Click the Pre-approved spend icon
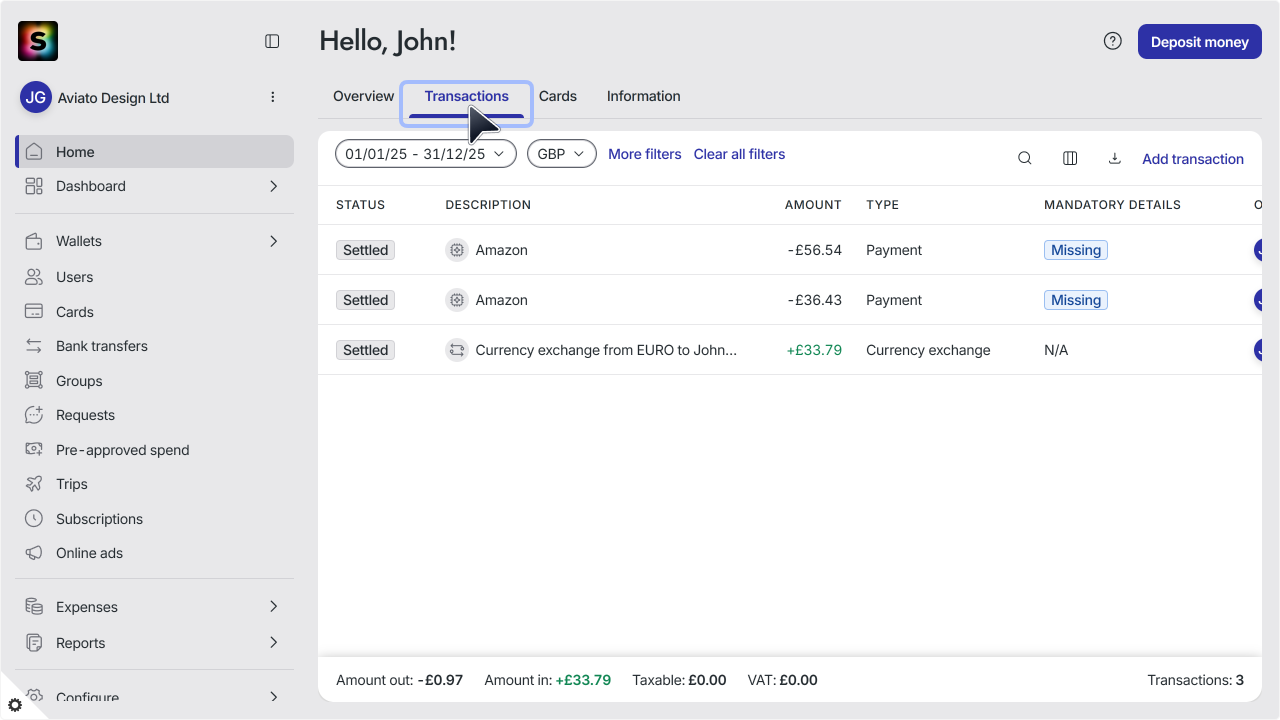 coord(34,450)
